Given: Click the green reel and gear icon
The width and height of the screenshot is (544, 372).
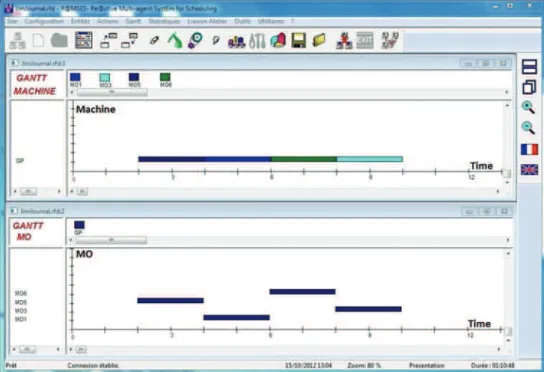Looking at the screenshot, I should point(195,40).
